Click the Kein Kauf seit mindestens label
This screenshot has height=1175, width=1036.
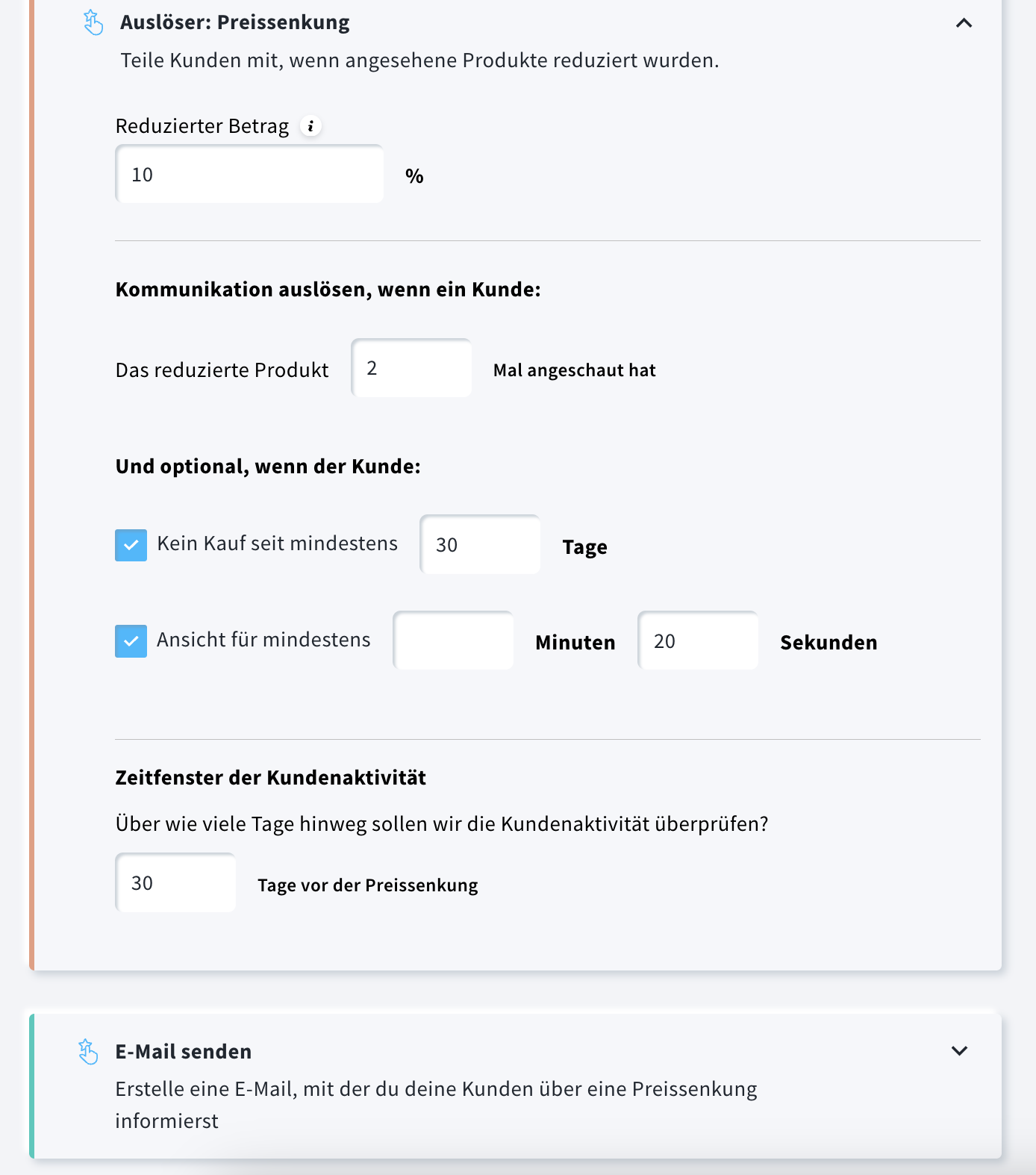277,543
